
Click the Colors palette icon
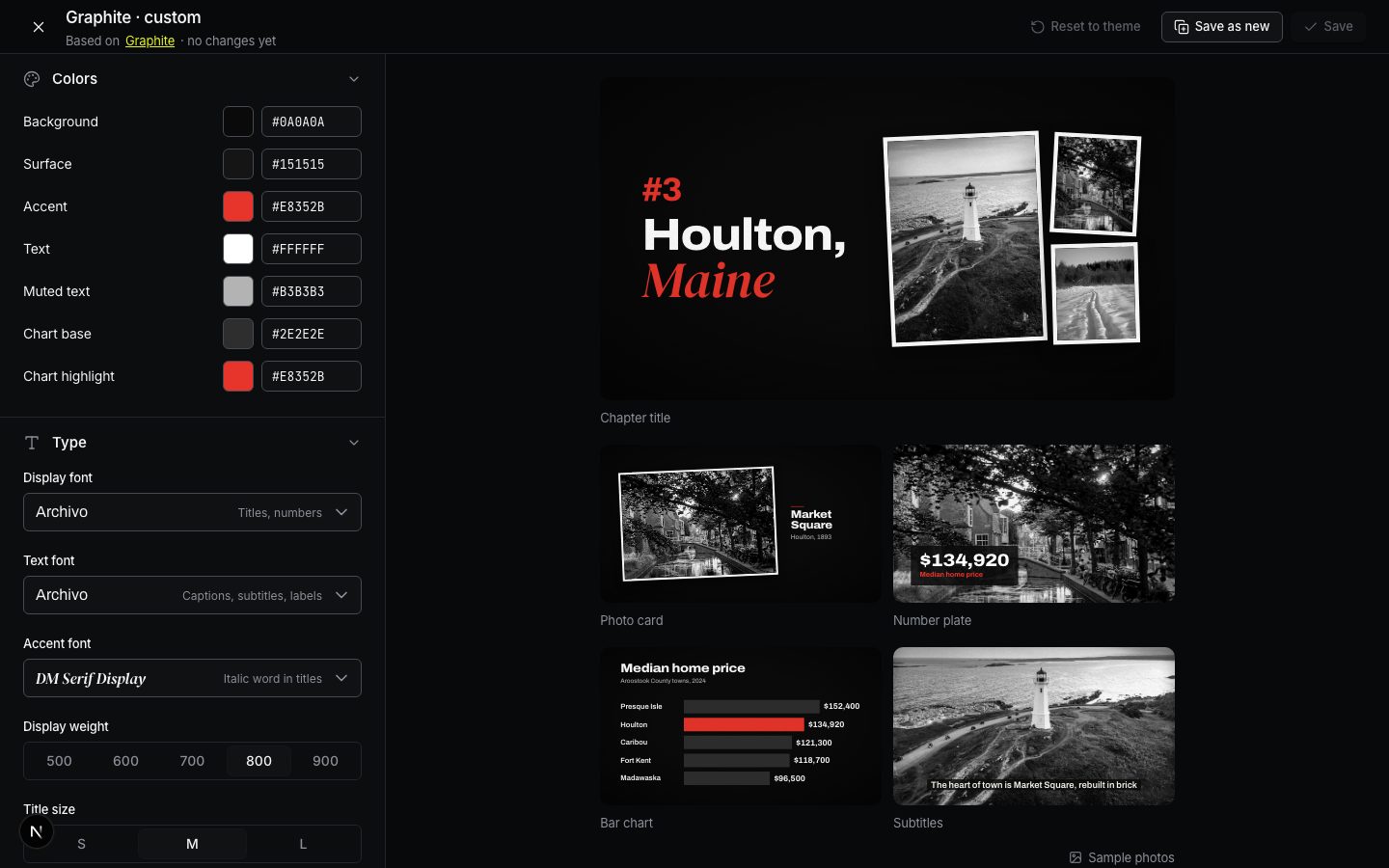[x=32, y=79]
